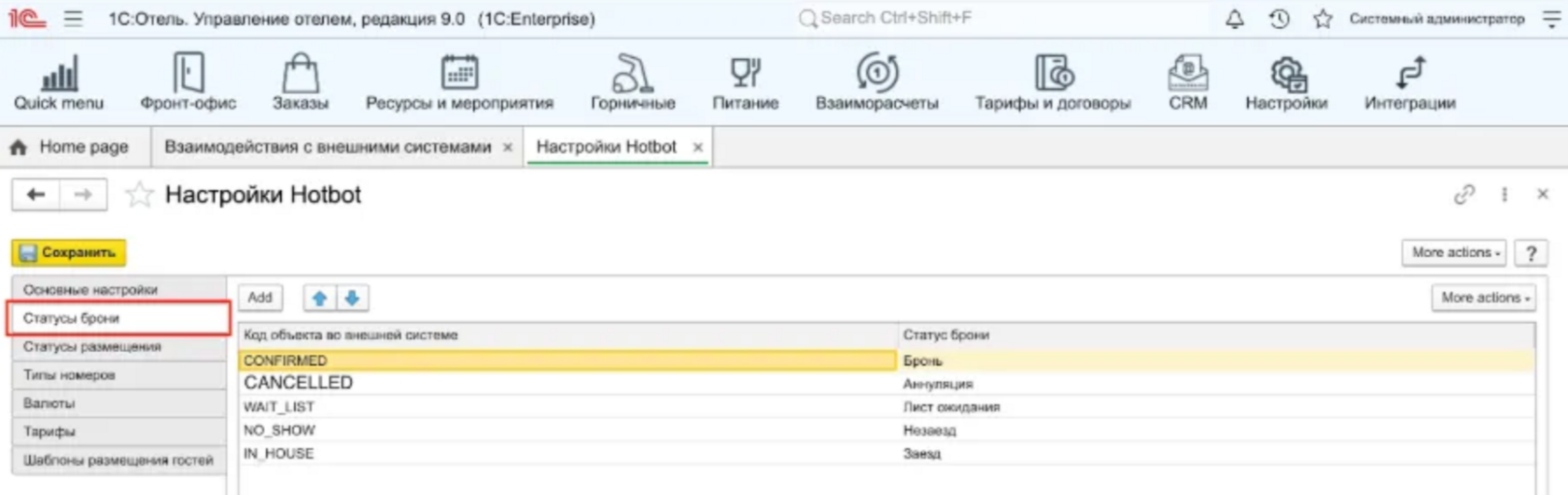Open form's three-dot options menu
The image size is (1568, 495).
tap(1505, 194)
